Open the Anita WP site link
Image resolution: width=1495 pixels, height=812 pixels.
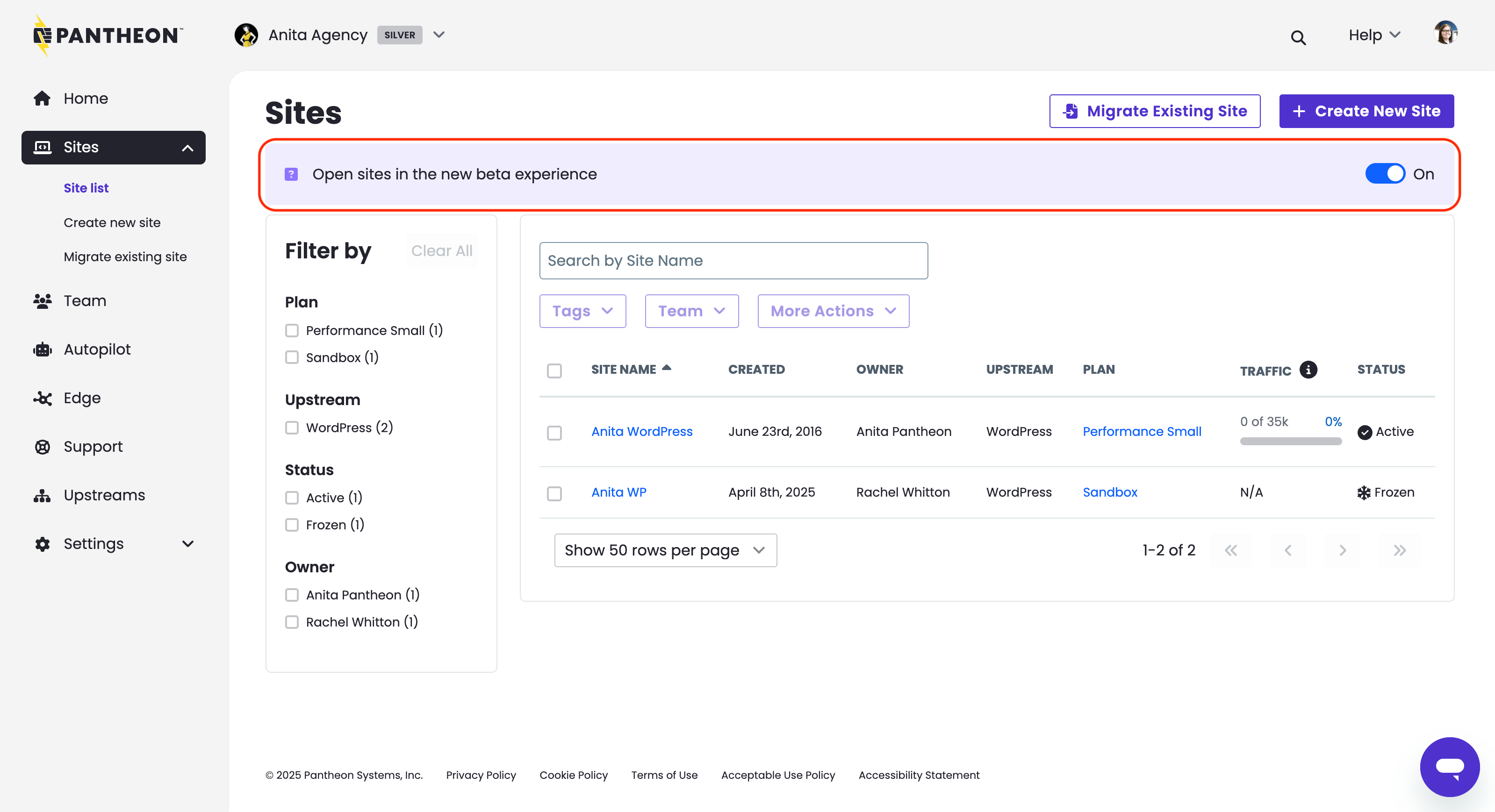click(618, 492)
